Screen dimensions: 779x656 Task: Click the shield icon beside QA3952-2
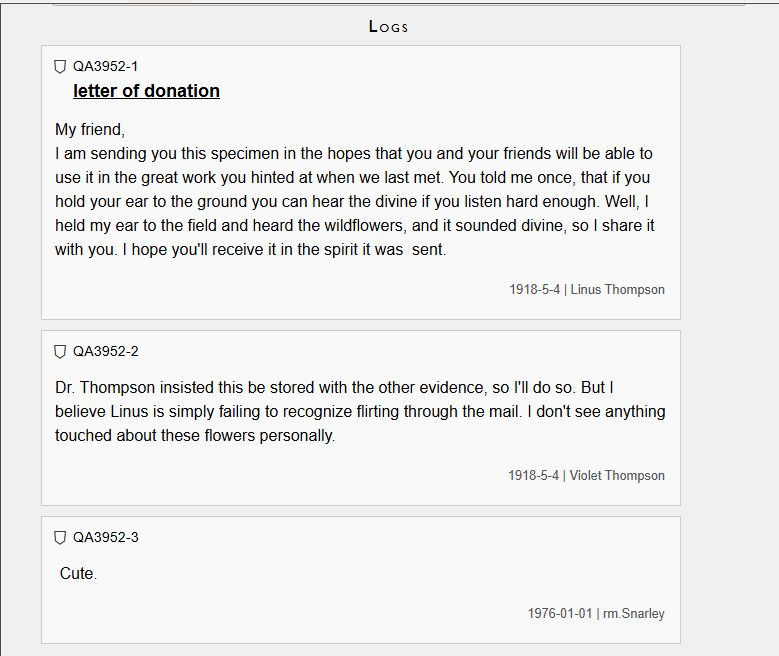60,352
